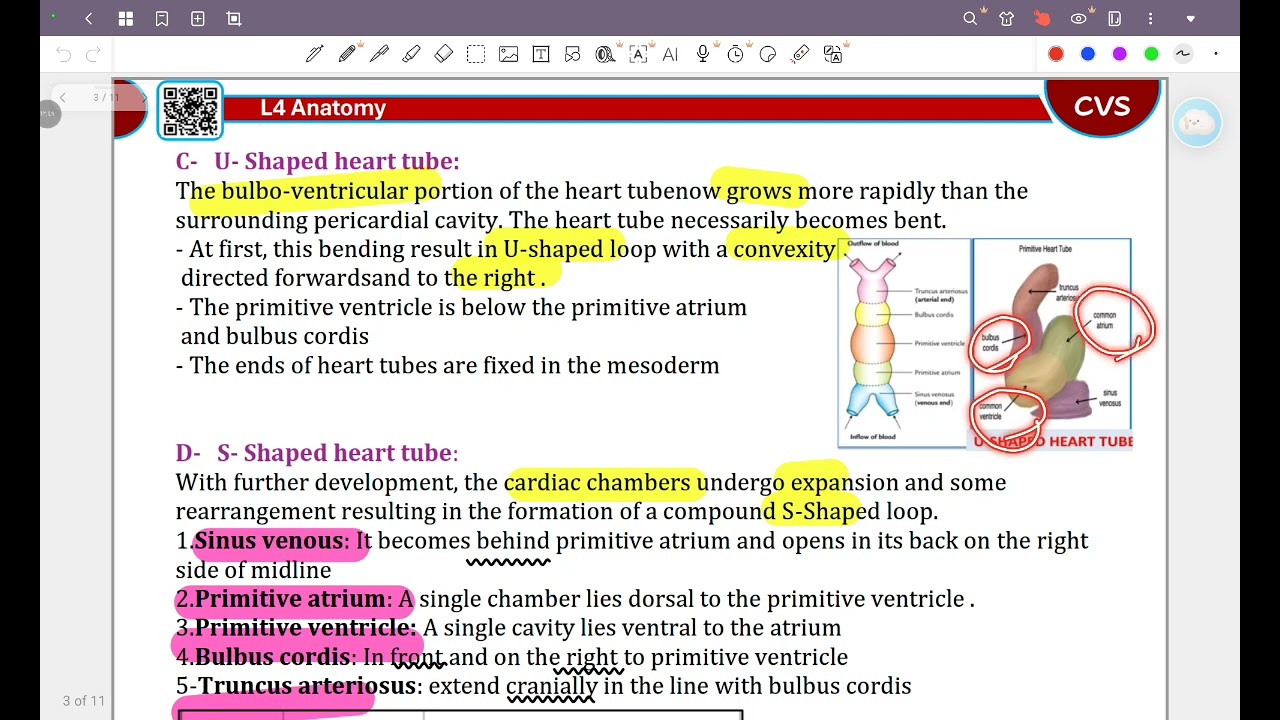Activate the laser pointer tool

[x=800, y=54]
